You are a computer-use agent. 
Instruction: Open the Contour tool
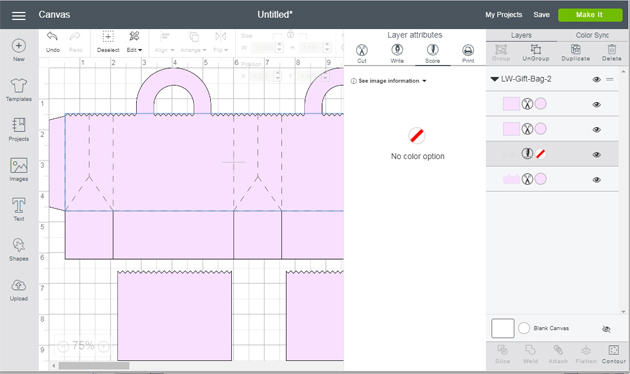click(614, 354)
